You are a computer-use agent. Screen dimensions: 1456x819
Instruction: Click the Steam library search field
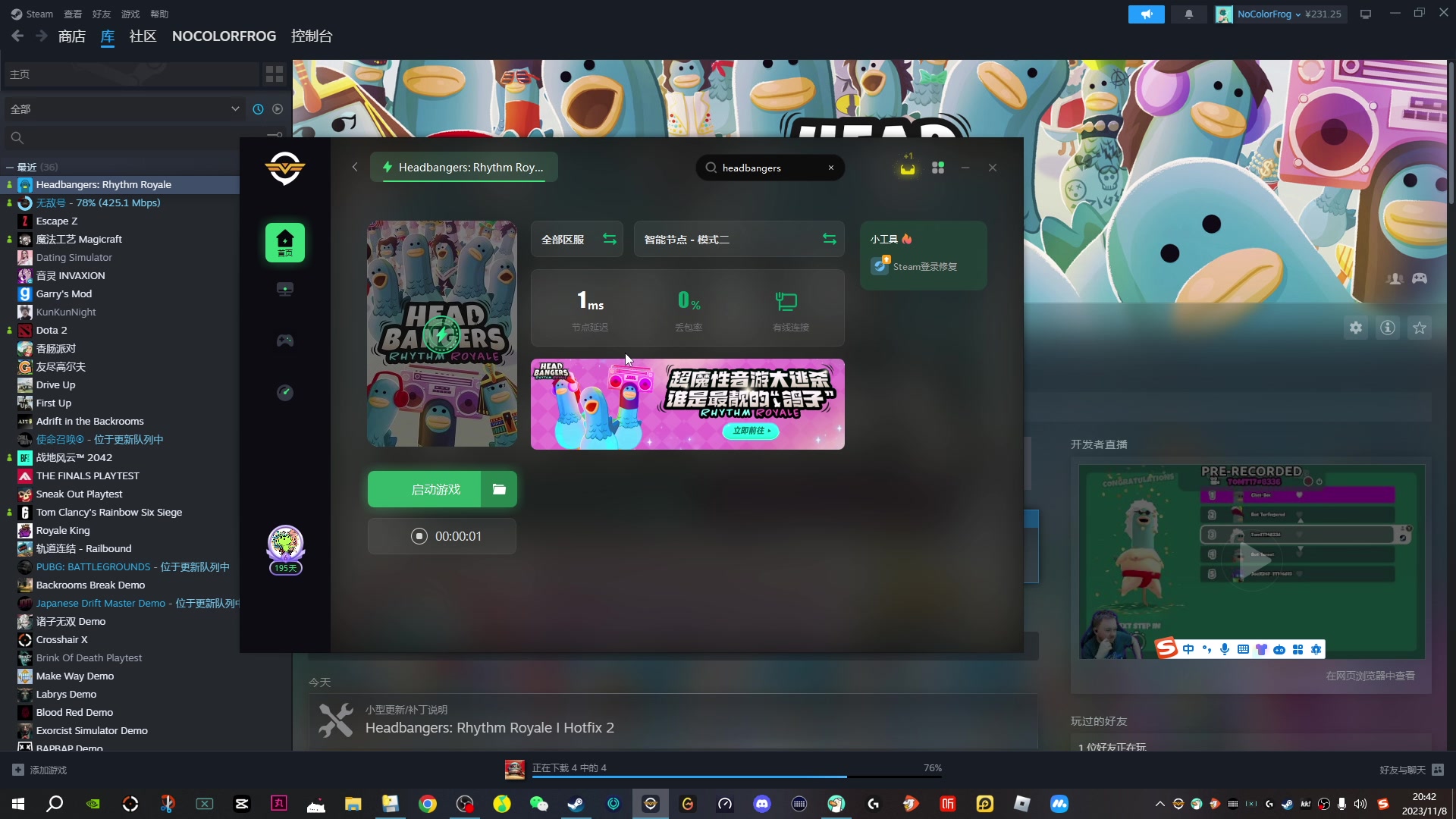[136, 137]
